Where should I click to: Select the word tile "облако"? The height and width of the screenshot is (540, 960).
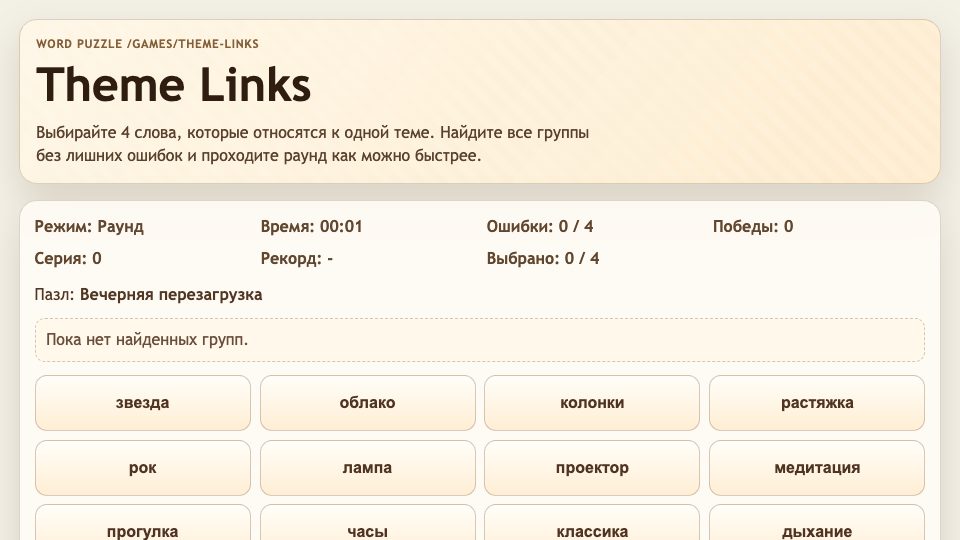click(367, 403)
